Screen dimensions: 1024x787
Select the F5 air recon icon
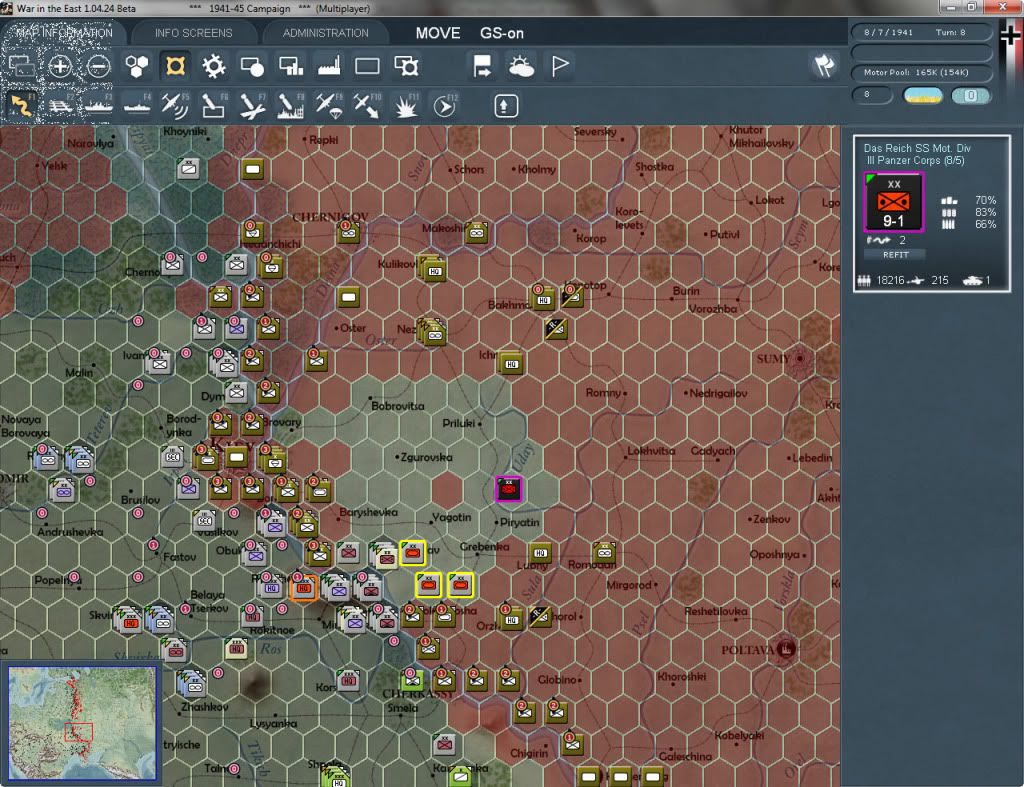(175, 106)
